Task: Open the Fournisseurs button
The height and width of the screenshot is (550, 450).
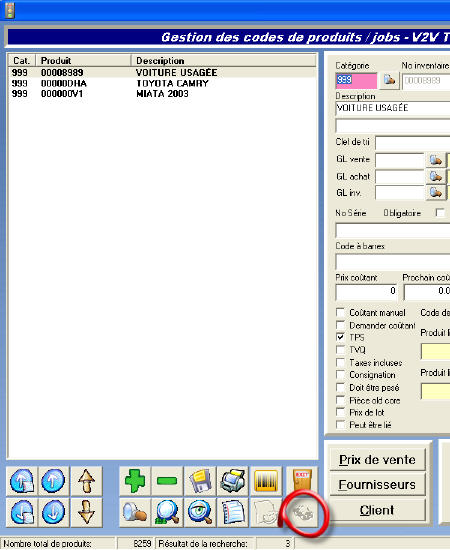Action: (377, 484)
